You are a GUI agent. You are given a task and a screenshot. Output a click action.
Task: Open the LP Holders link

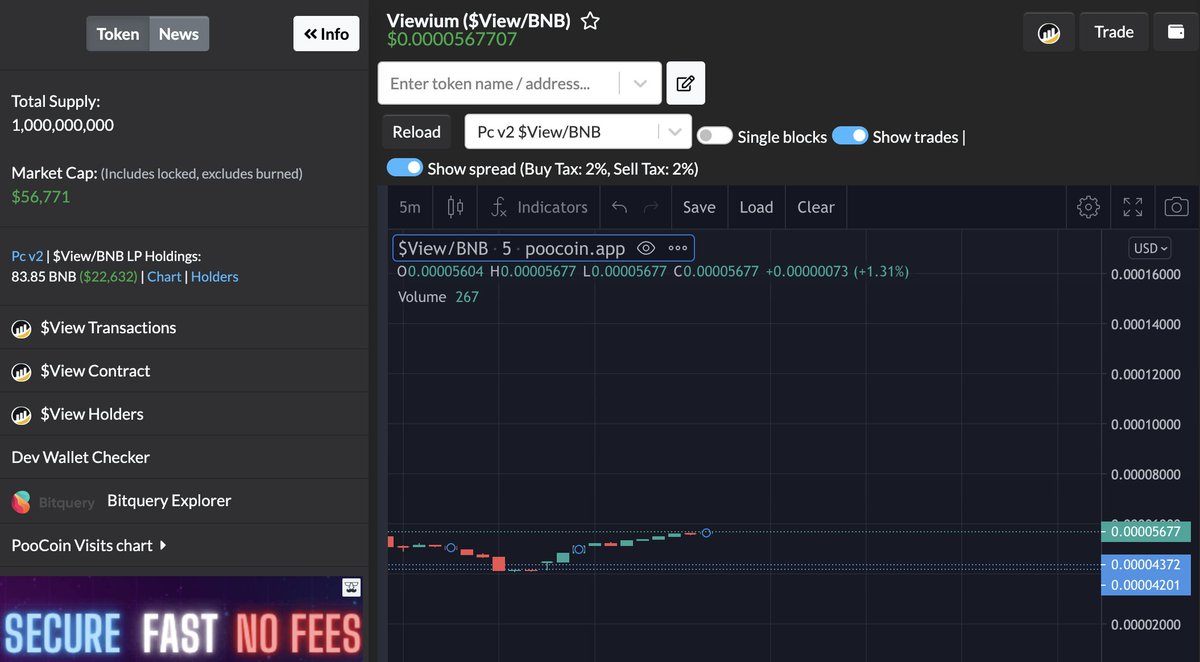[215, 276]
